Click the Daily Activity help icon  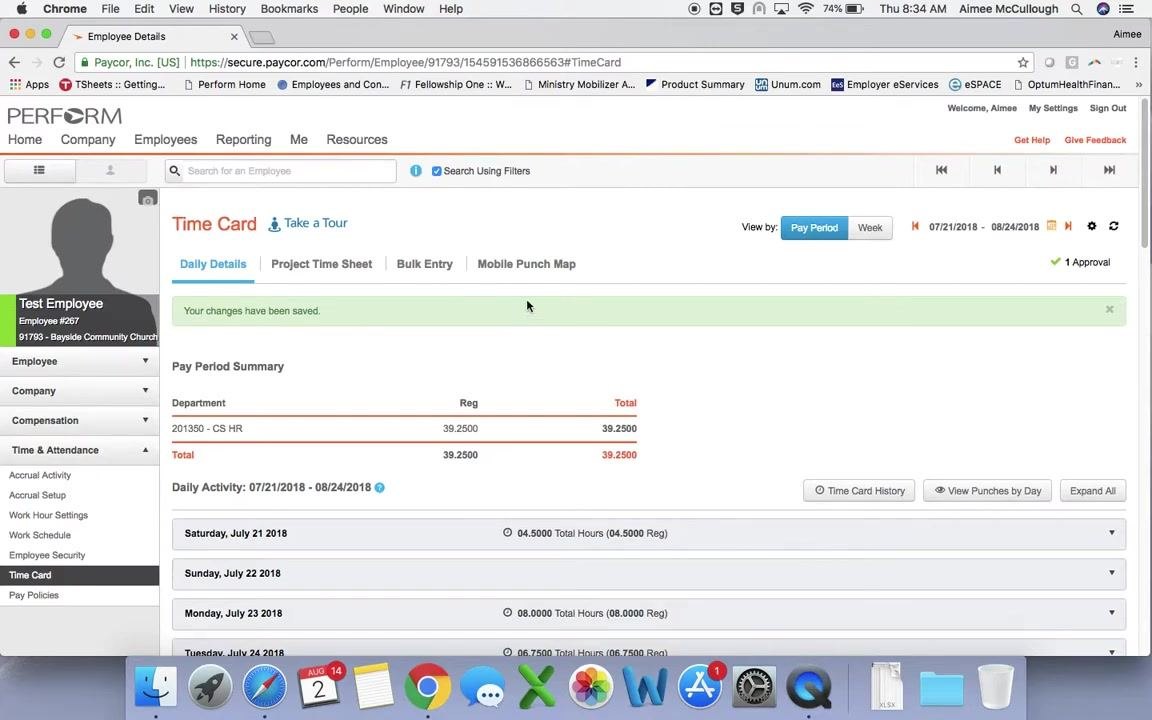380,487
